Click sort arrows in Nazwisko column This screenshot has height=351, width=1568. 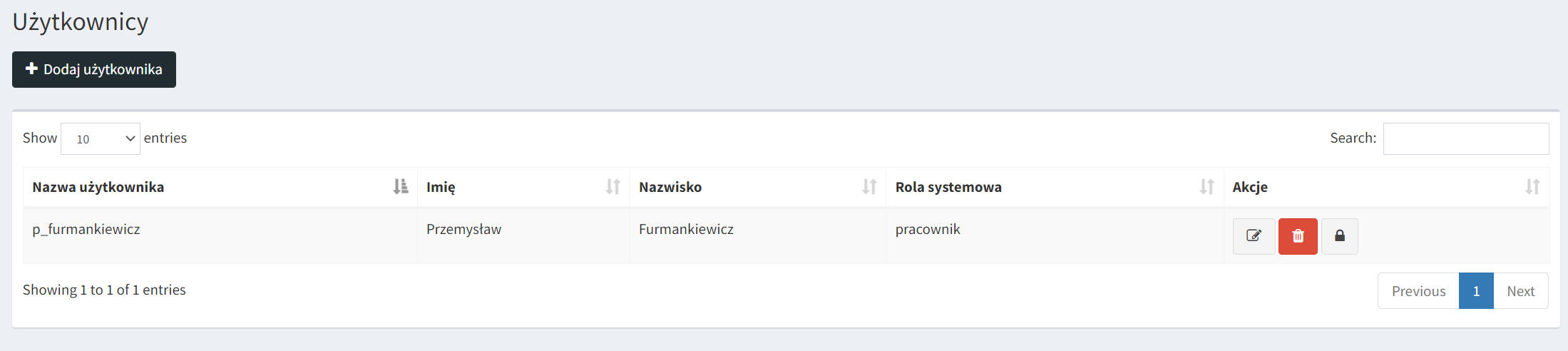point(869,187)
